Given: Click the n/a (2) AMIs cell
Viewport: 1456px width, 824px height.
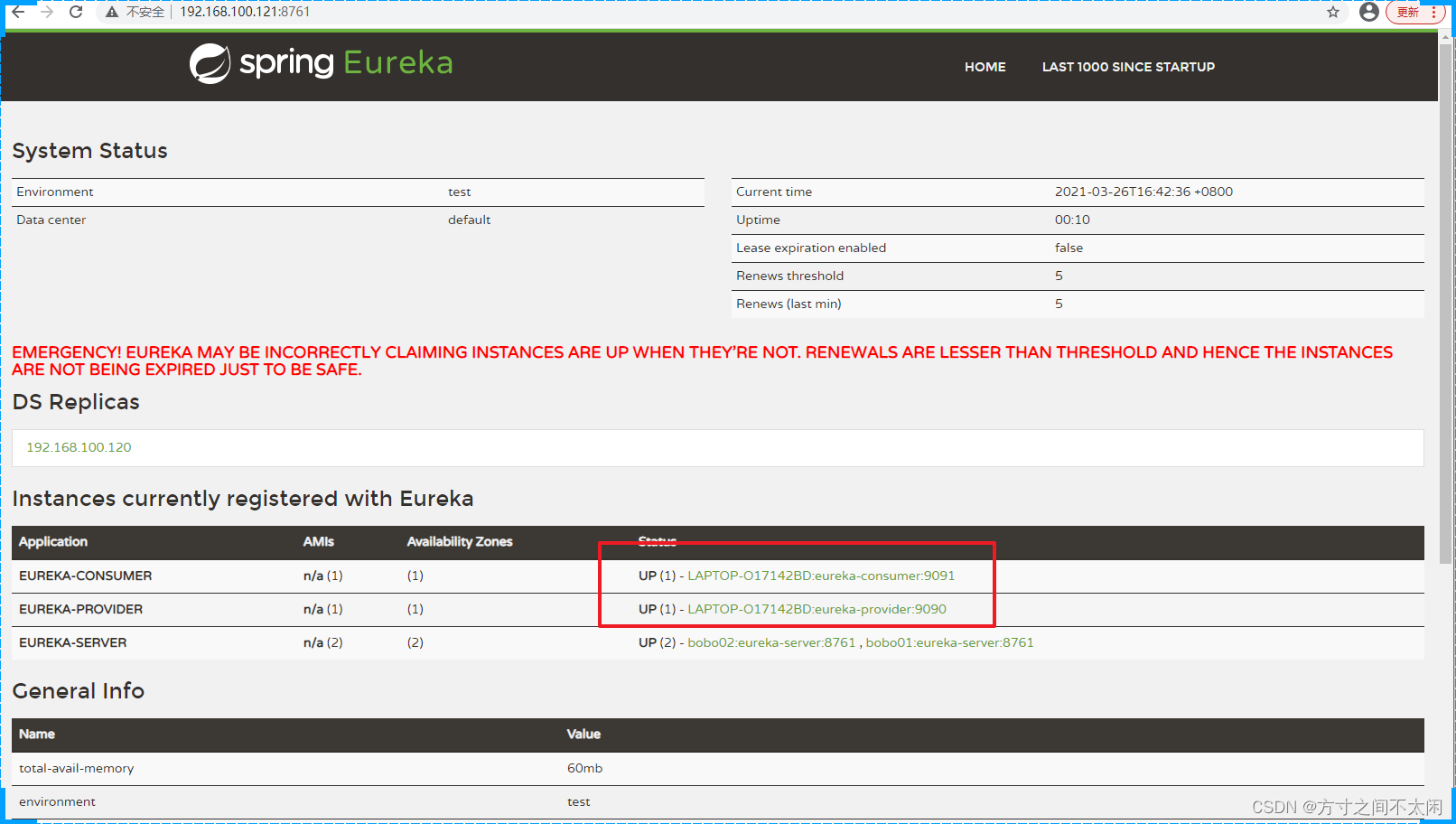Looking at the screenshot, I should [322, 642].
